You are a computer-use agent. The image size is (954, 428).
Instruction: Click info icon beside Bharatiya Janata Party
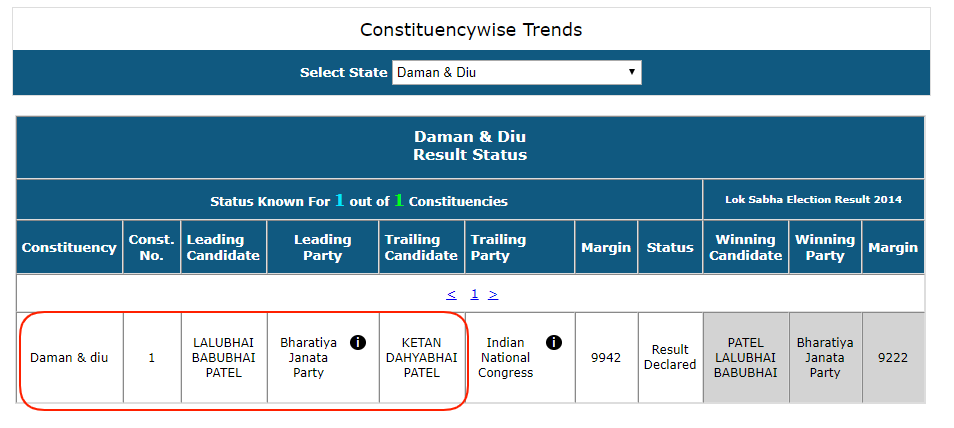tap(358, 343)
